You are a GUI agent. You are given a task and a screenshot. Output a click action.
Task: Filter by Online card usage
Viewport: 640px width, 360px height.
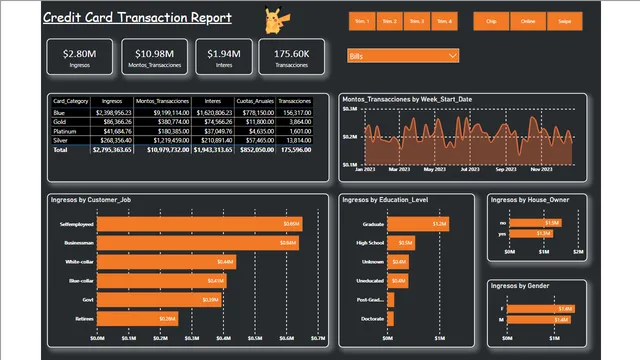[528, 21]
